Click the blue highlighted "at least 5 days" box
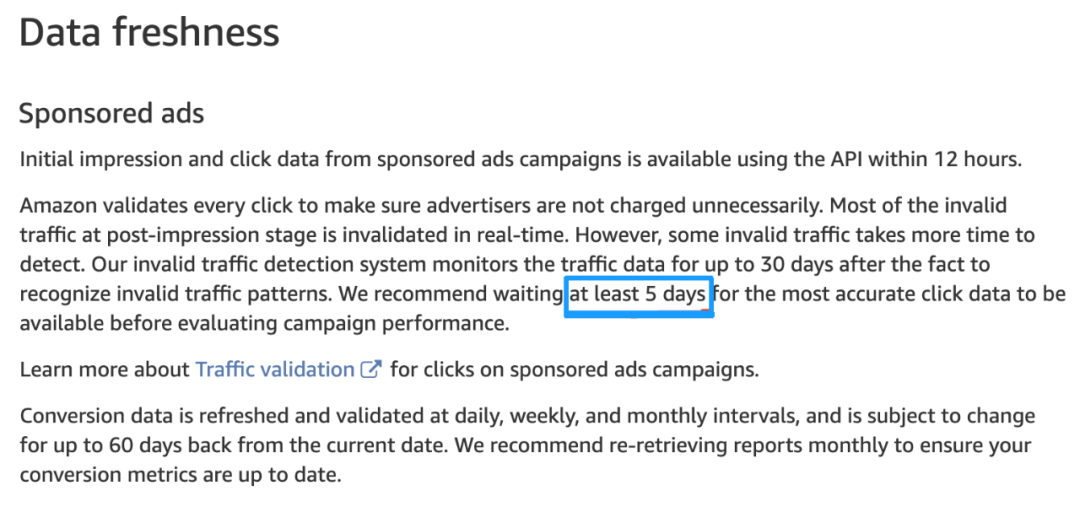The image size is (1080, 507). [638, 296]
